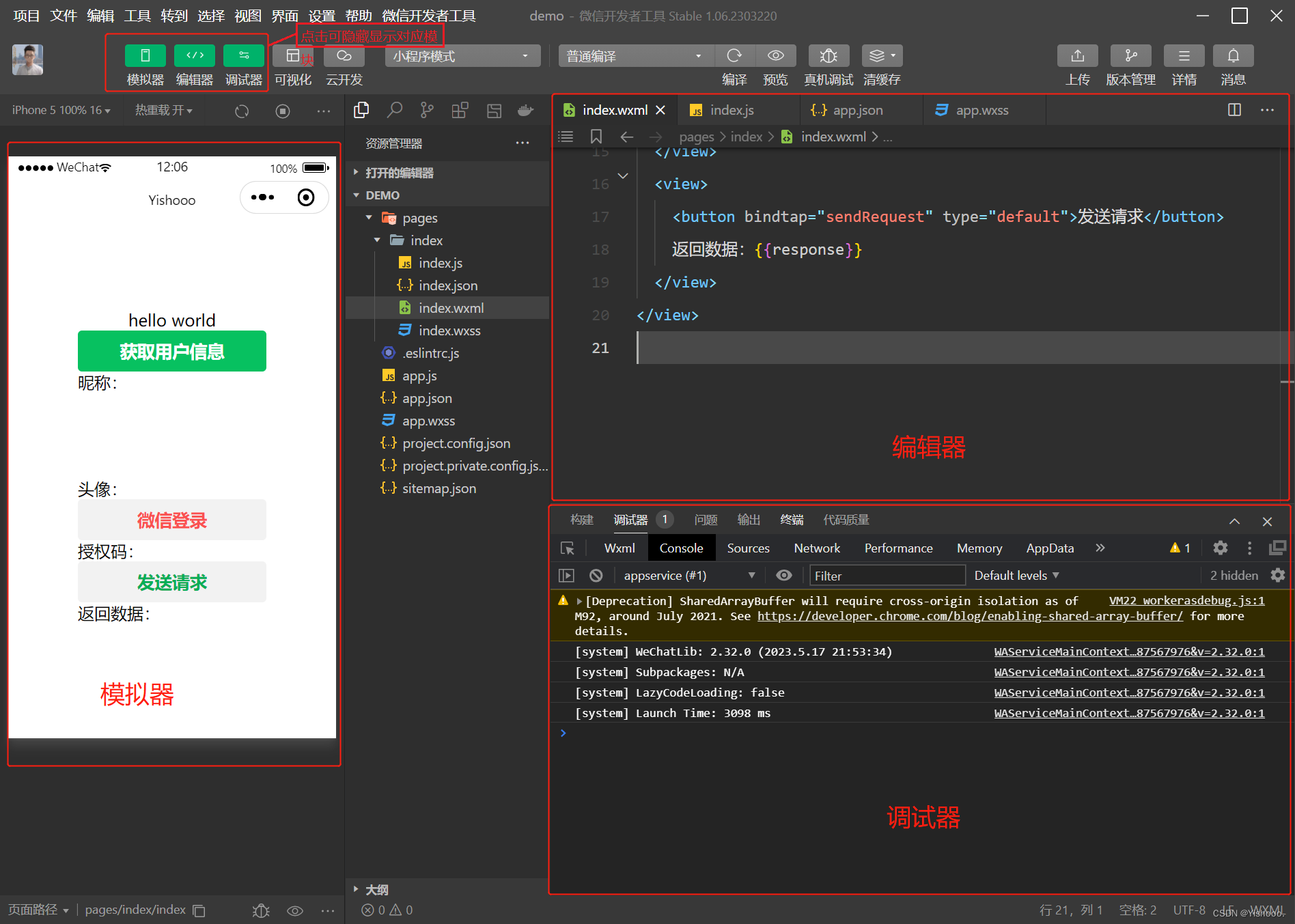The image size is (1295, 924).
Task: Collapse the DEMO project section
Action: (447, 195)
